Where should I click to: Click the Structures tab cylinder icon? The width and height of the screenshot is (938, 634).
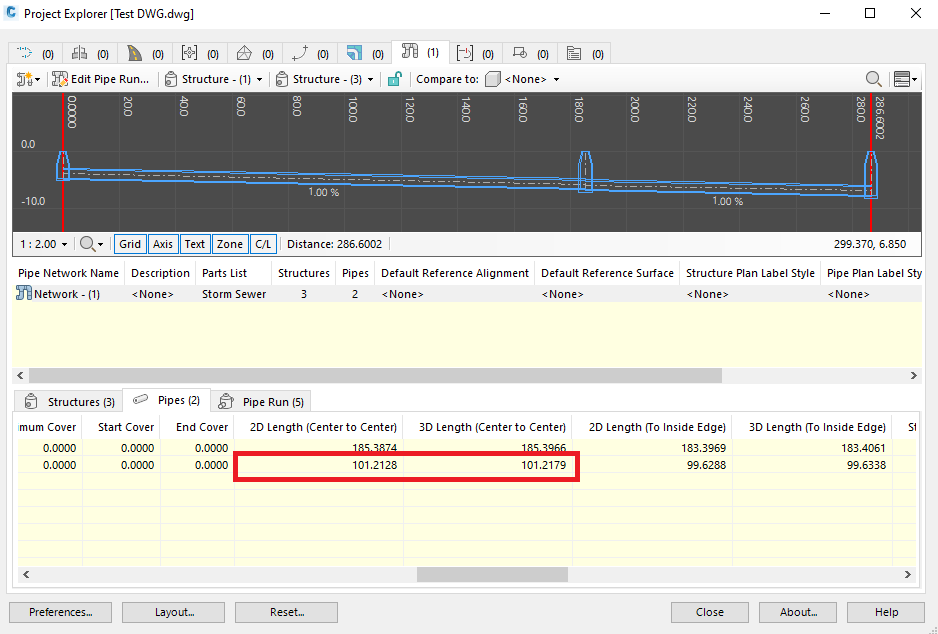click(31, 401)
